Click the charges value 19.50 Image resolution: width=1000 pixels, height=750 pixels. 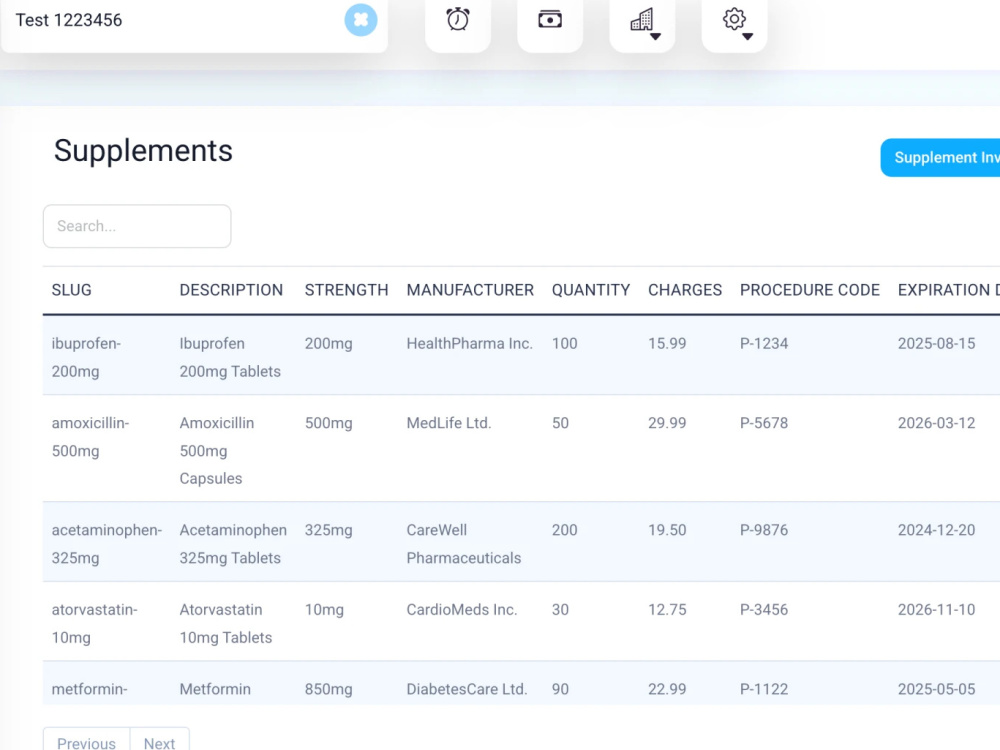click(x=667, y=530)
